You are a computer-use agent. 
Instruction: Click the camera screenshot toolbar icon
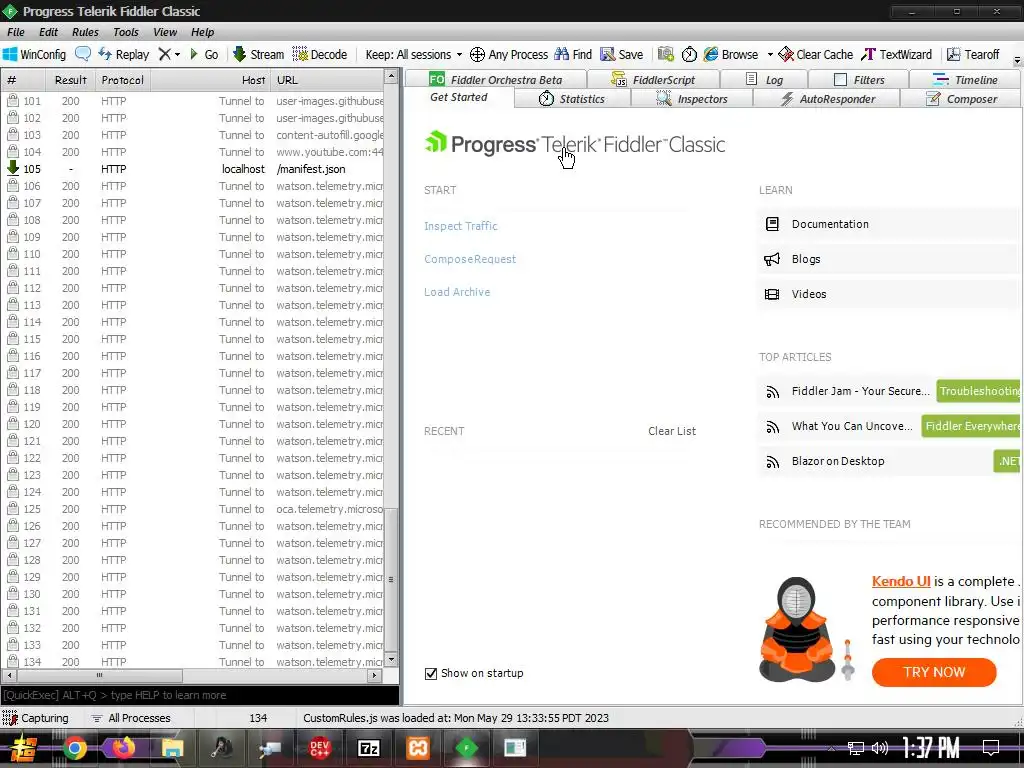point(665,54)
